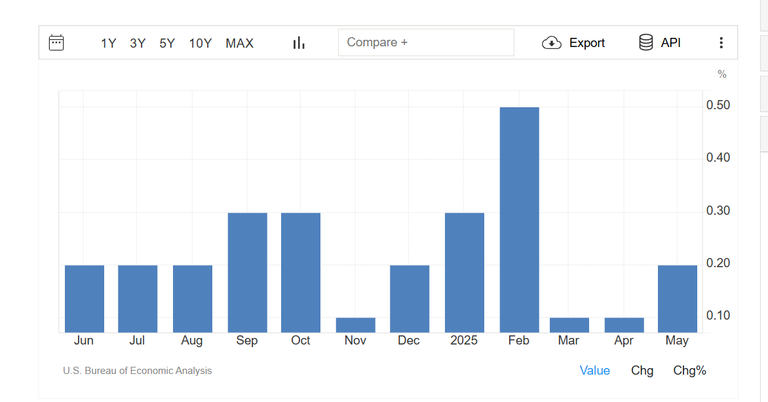768x402 pixels.
Task: Click the Feb x-axis label
Action: (x=519, y=340)
